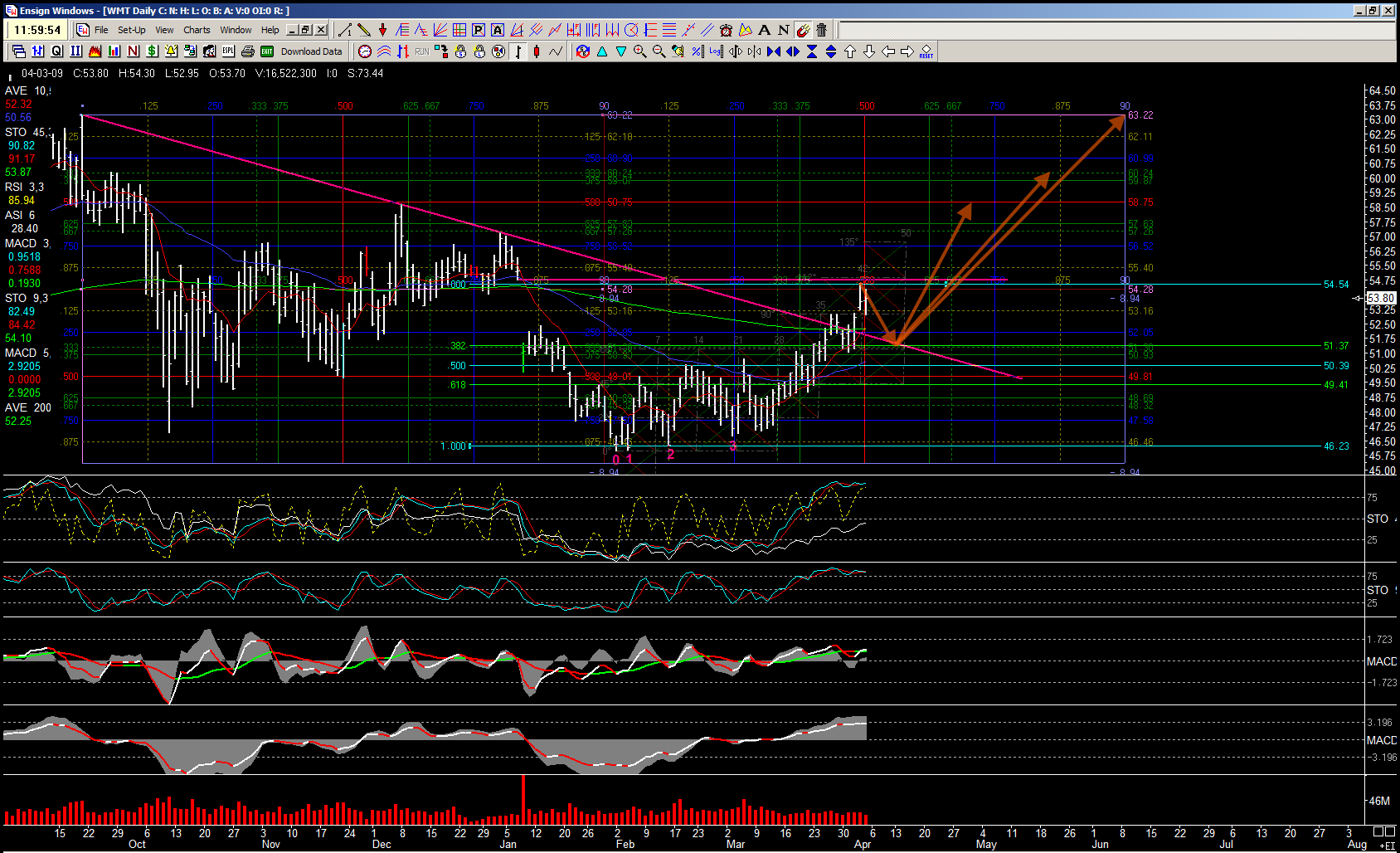
Task: Toggle Log scale mode
Action: pos(716,51)
